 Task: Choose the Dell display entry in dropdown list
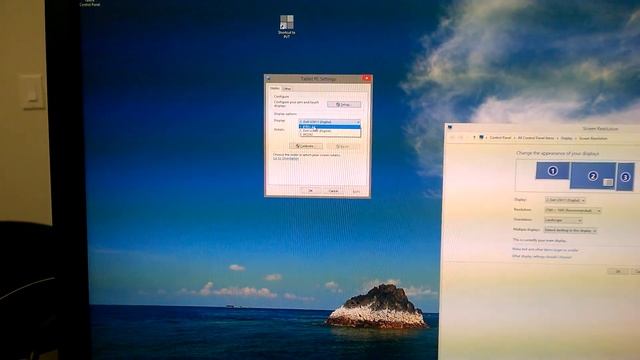[330, 131]
